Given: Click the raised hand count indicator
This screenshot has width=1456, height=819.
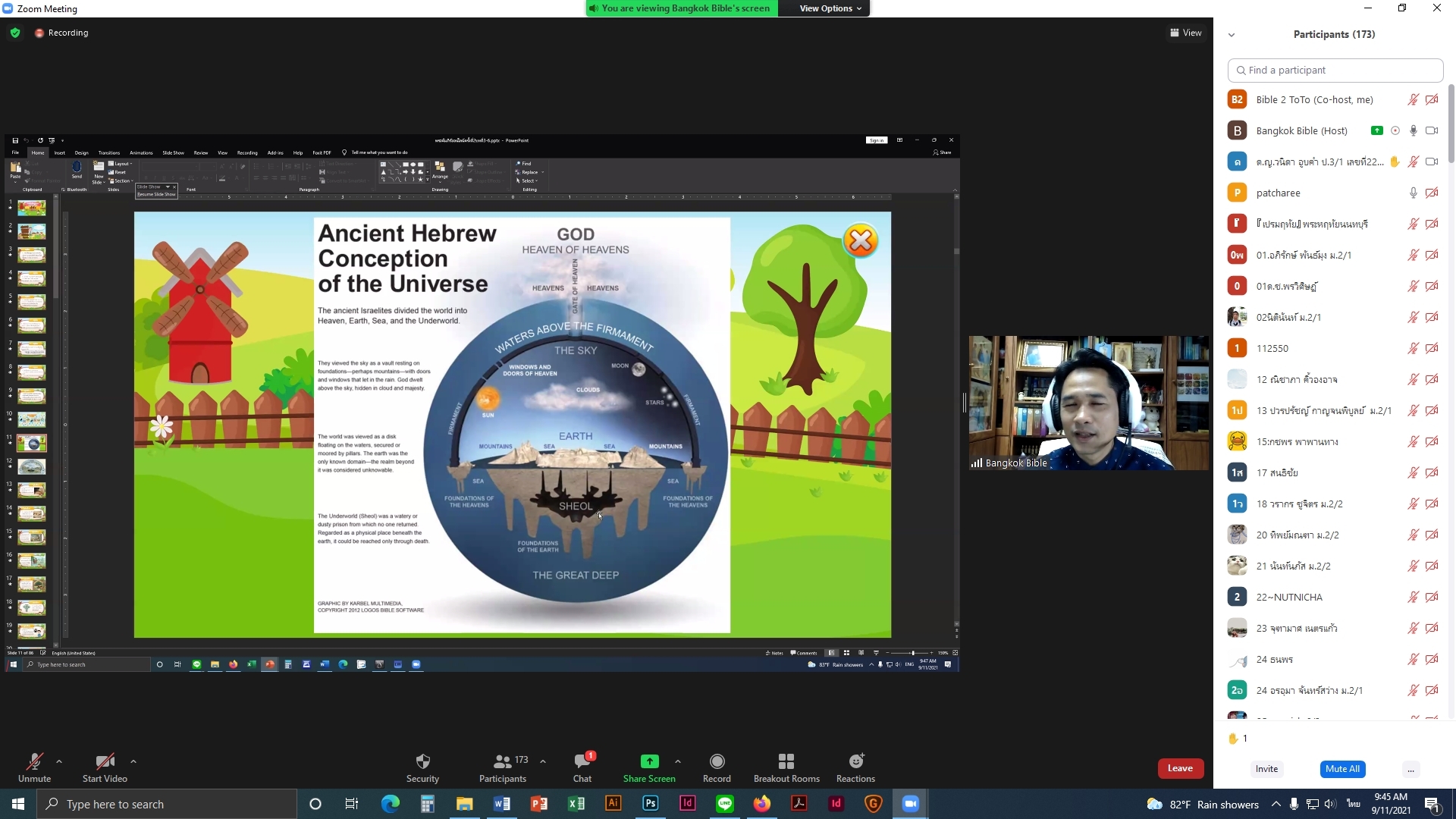Looking at the screenshot, I should (1238, 738).
